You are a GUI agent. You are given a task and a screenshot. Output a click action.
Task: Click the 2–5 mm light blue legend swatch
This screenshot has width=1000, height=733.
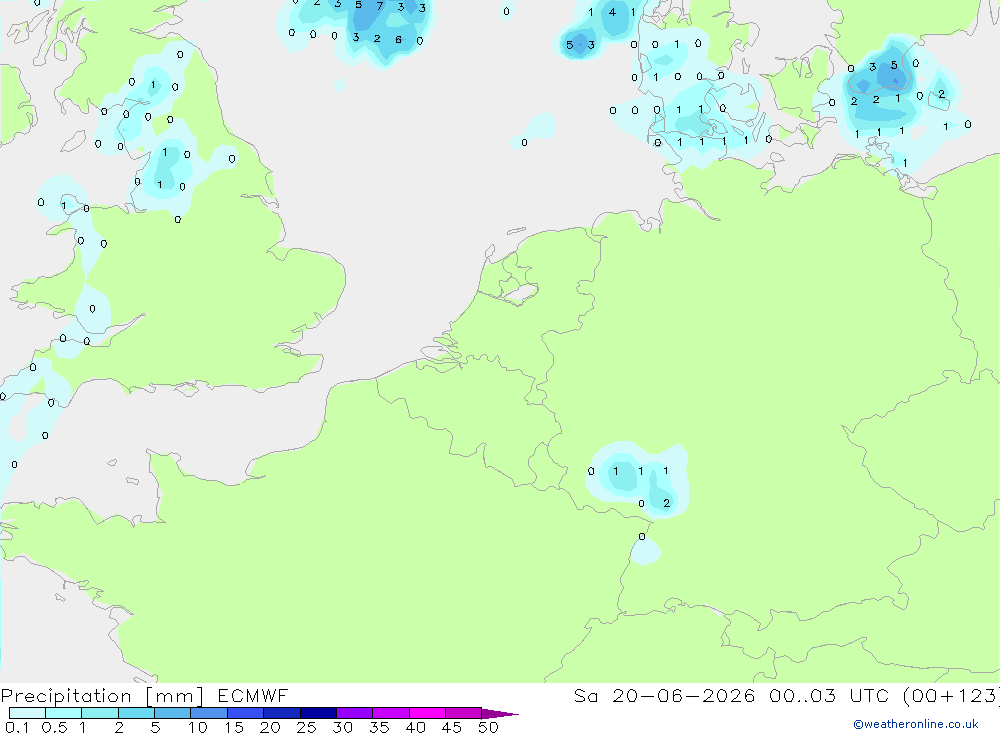[136, 713]
